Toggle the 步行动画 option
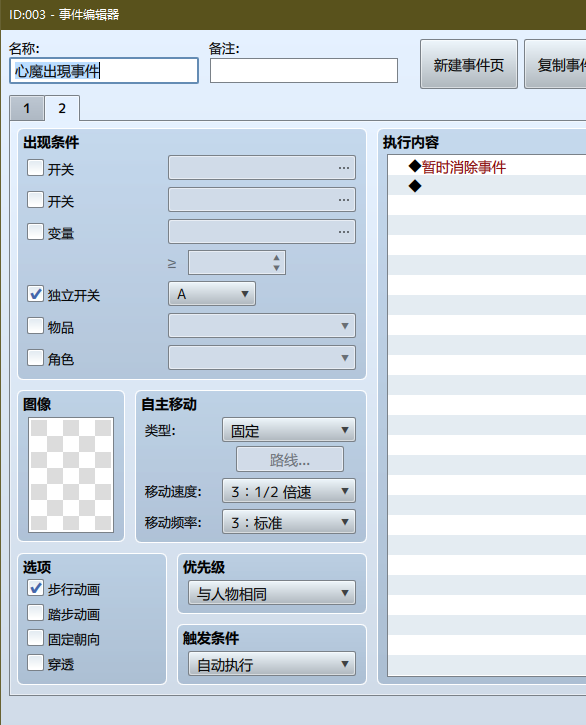586x725 pixels. [x=36, y=588]
